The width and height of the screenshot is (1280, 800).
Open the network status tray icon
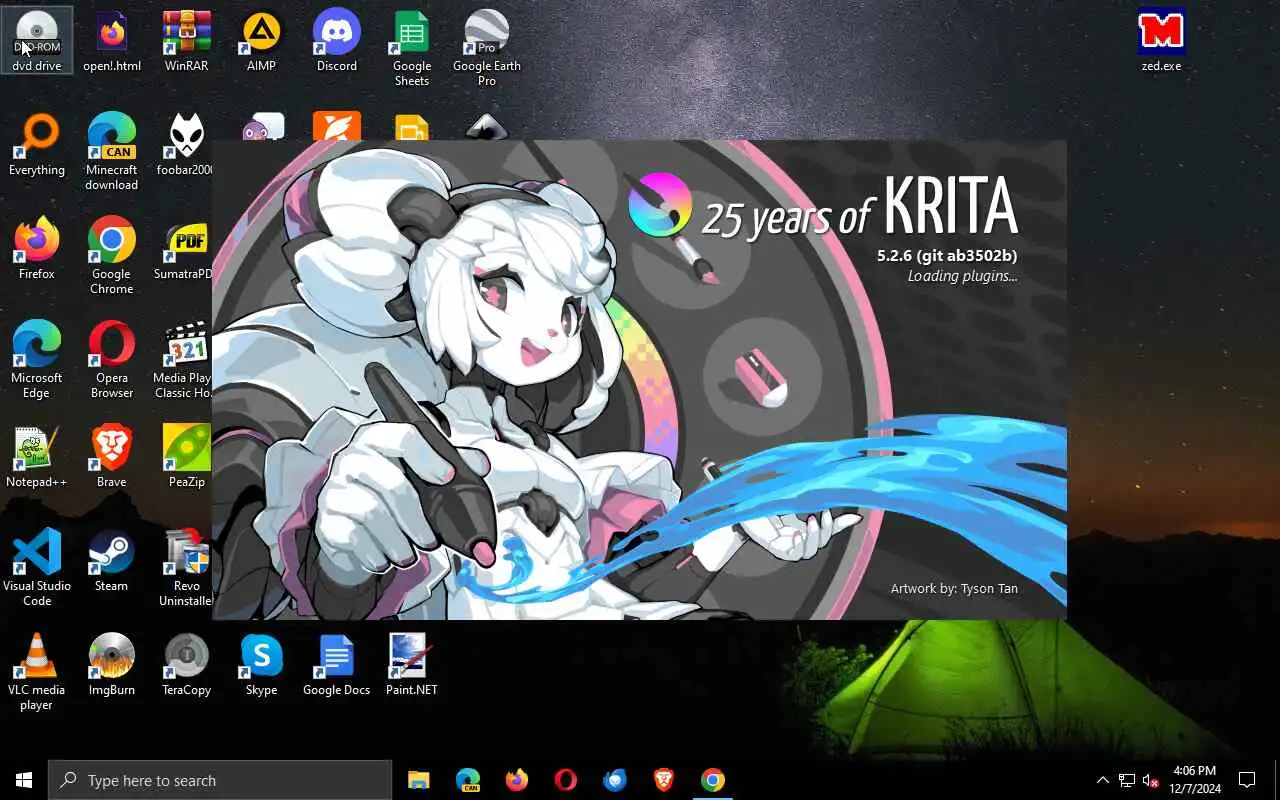point(1127,780)
